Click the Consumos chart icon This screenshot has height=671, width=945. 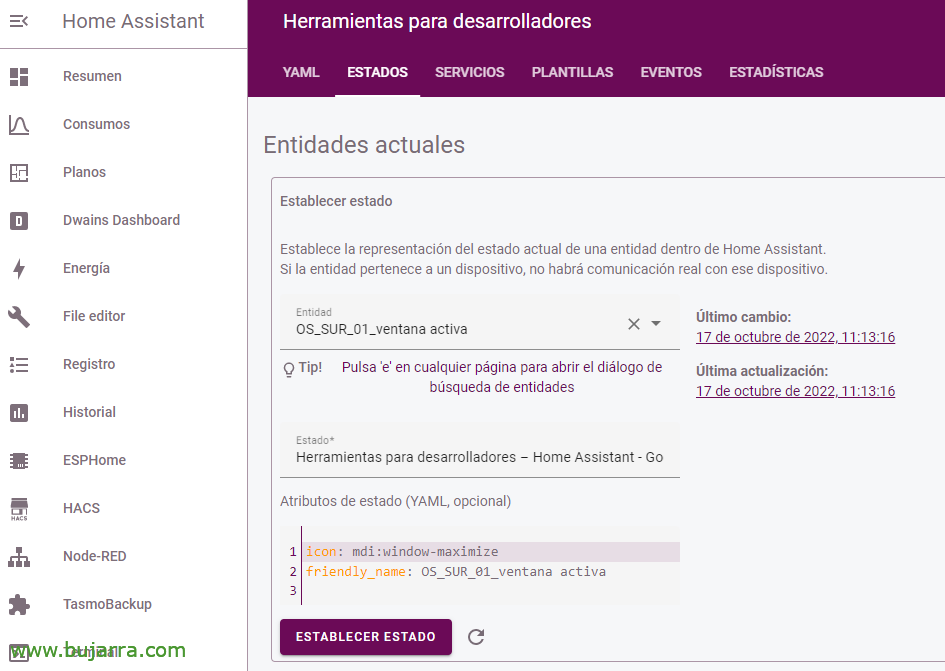tap(19, 125)
